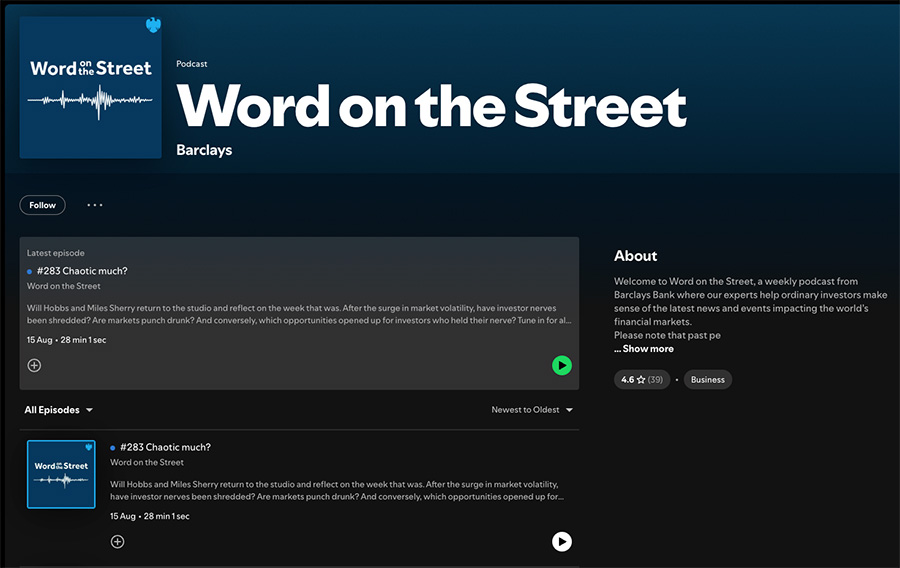Viewport: 900px width, 568px height.
Task: Expand the All Episodes filter dropdown
Action: pos(59,410)
